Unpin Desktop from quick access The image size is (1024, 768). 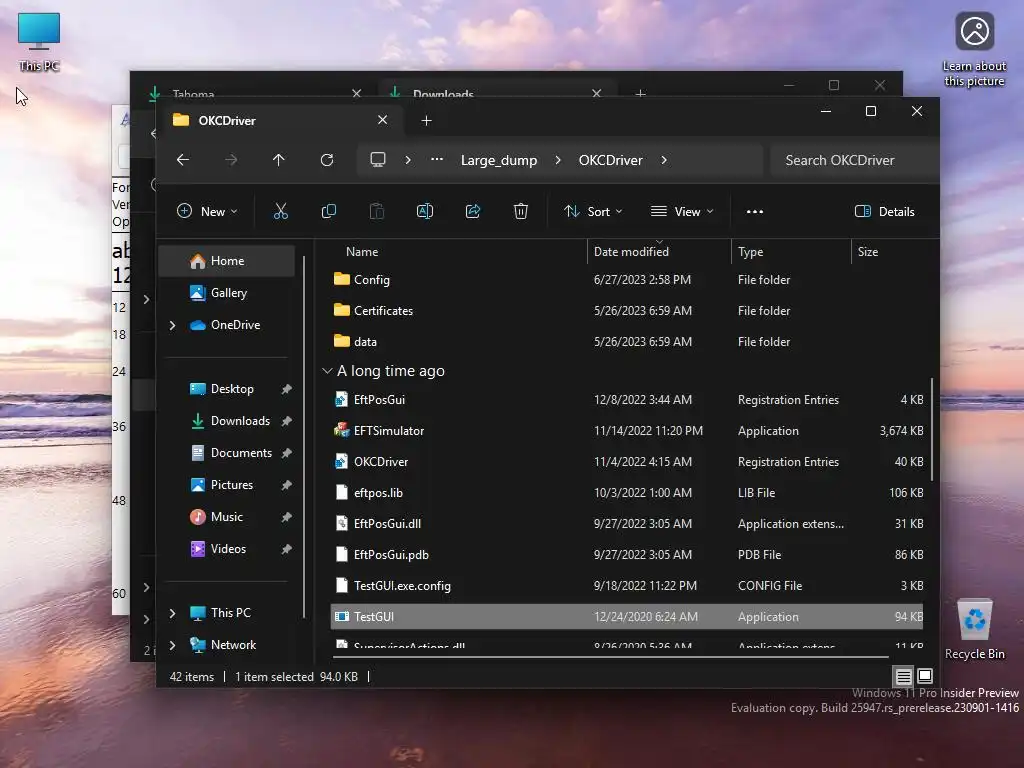(286, 389)
